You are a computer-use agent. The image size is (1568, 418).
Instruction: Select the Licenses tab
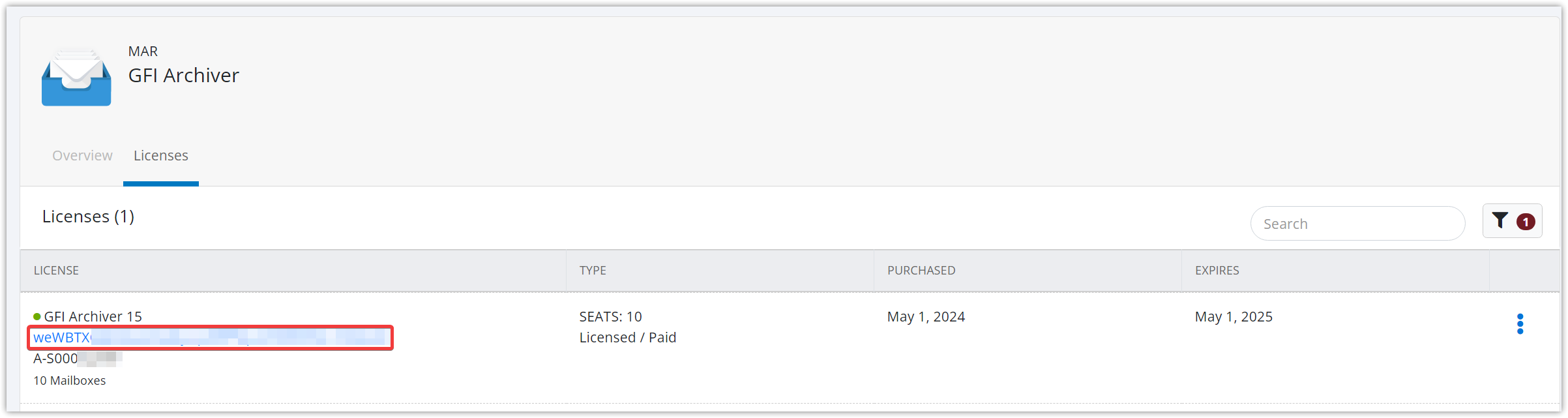pyautogui.click(x=161, y=156)
